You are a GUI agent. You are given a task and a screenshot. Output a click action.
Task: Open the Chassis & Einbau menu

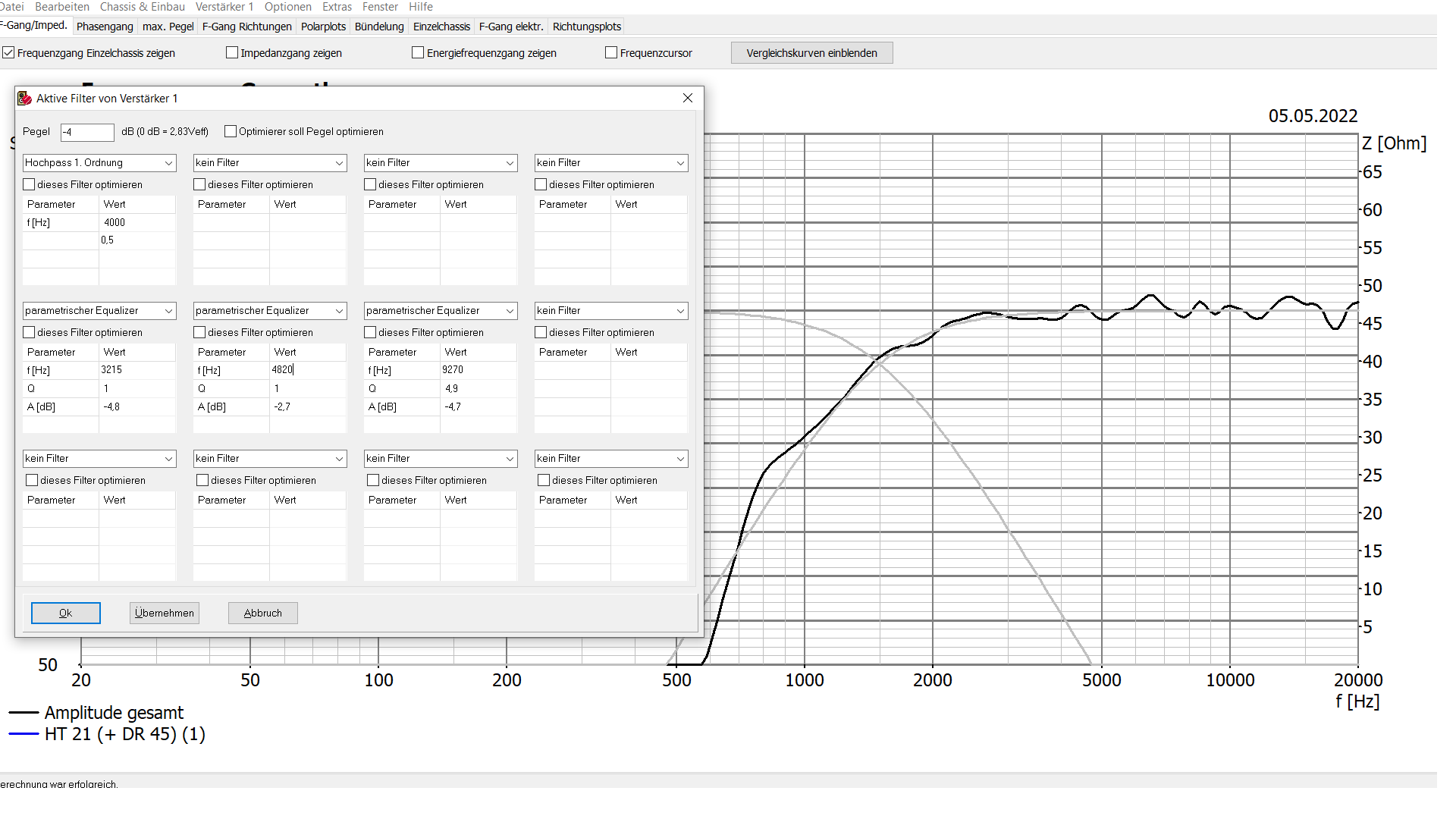point(143,7)
